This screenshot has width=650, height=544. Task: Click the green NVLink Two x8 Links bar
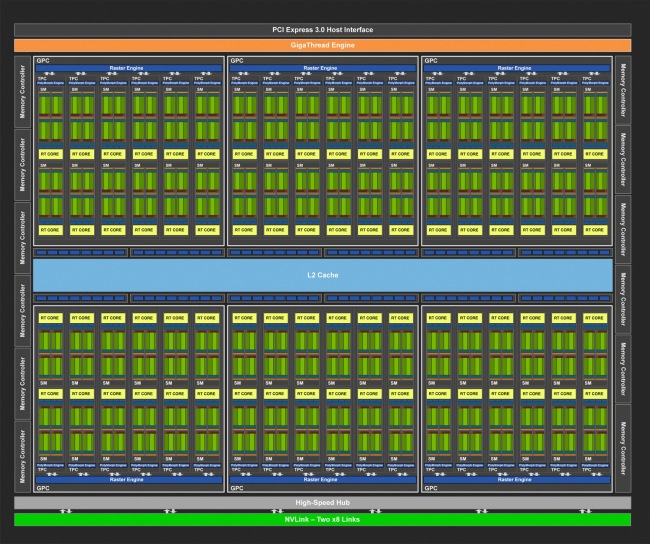click(x=323, y=520)
